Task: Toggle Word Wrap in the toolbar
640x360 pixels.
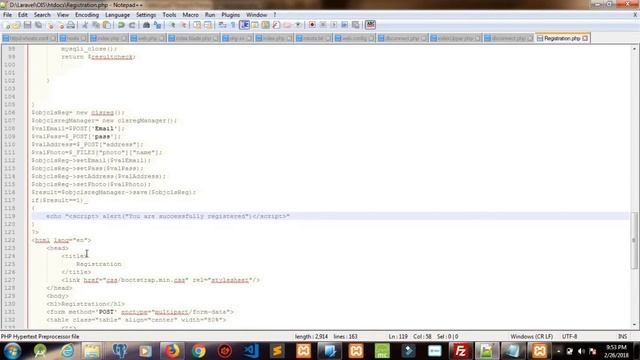Action: [222, 25]
